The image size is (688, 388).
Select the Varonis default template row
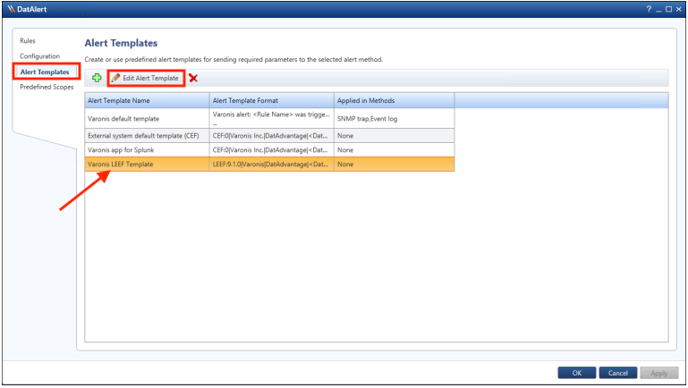[269, 119]
